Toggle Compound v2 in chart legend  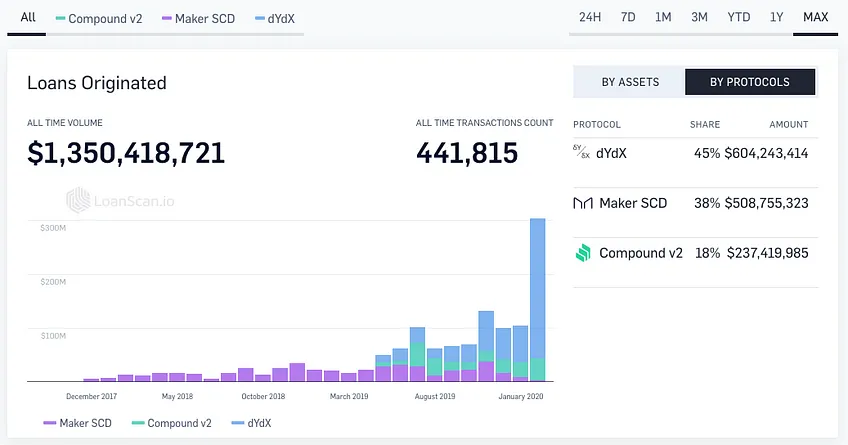tap(171, 423)
